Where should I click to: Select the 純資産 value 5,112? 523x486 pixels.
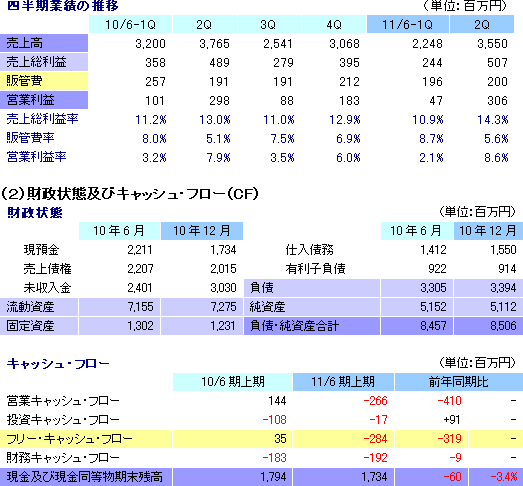coord(503,307)
